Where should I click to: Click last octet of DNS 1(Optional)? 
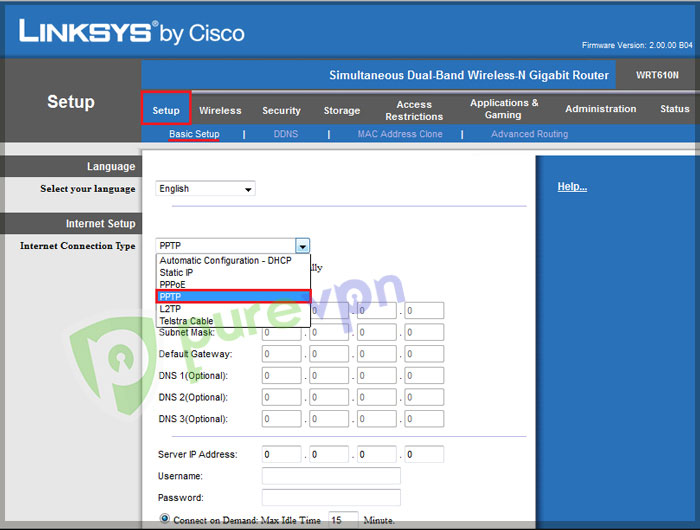pos(424,376)
